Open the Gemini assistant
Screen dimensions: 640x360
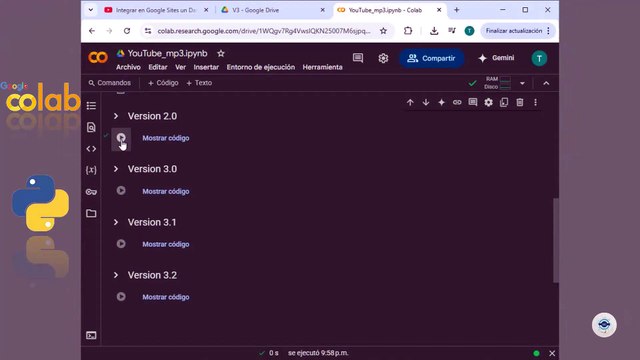tap(496, 58)
